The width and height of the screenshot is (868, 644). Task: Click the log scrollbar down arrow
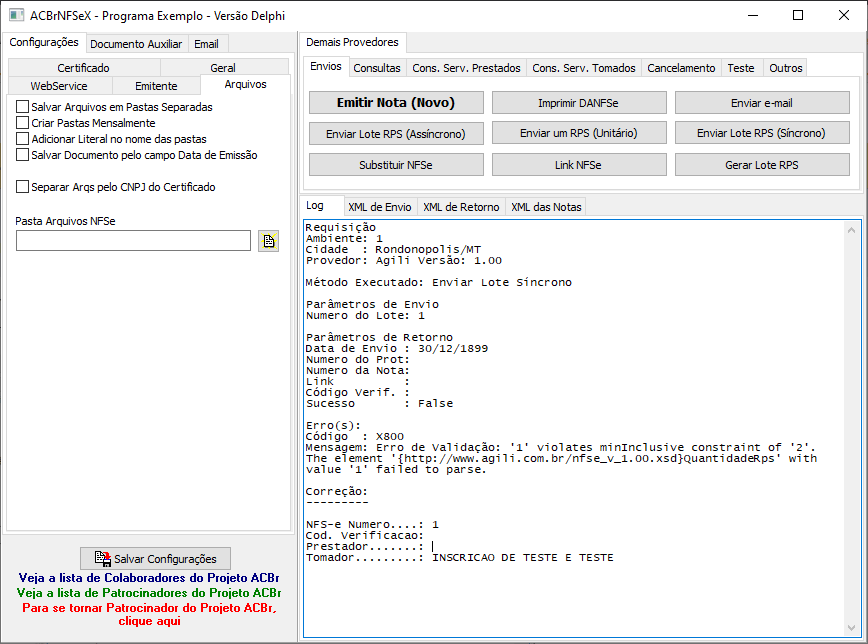pyautogui.click(x=851, y=628)
